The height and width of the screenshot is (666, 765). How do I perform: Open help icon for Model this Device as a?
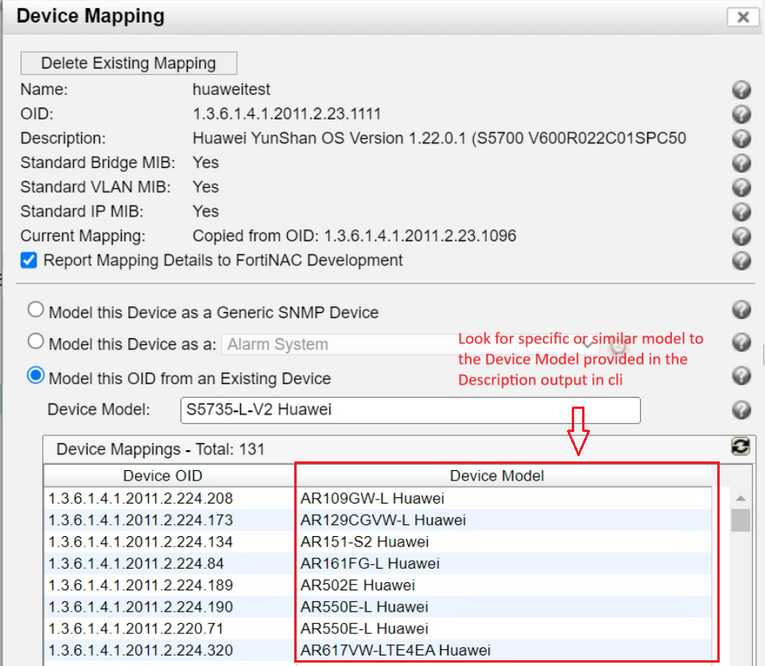pyautogui.click(x=741, y=342)
